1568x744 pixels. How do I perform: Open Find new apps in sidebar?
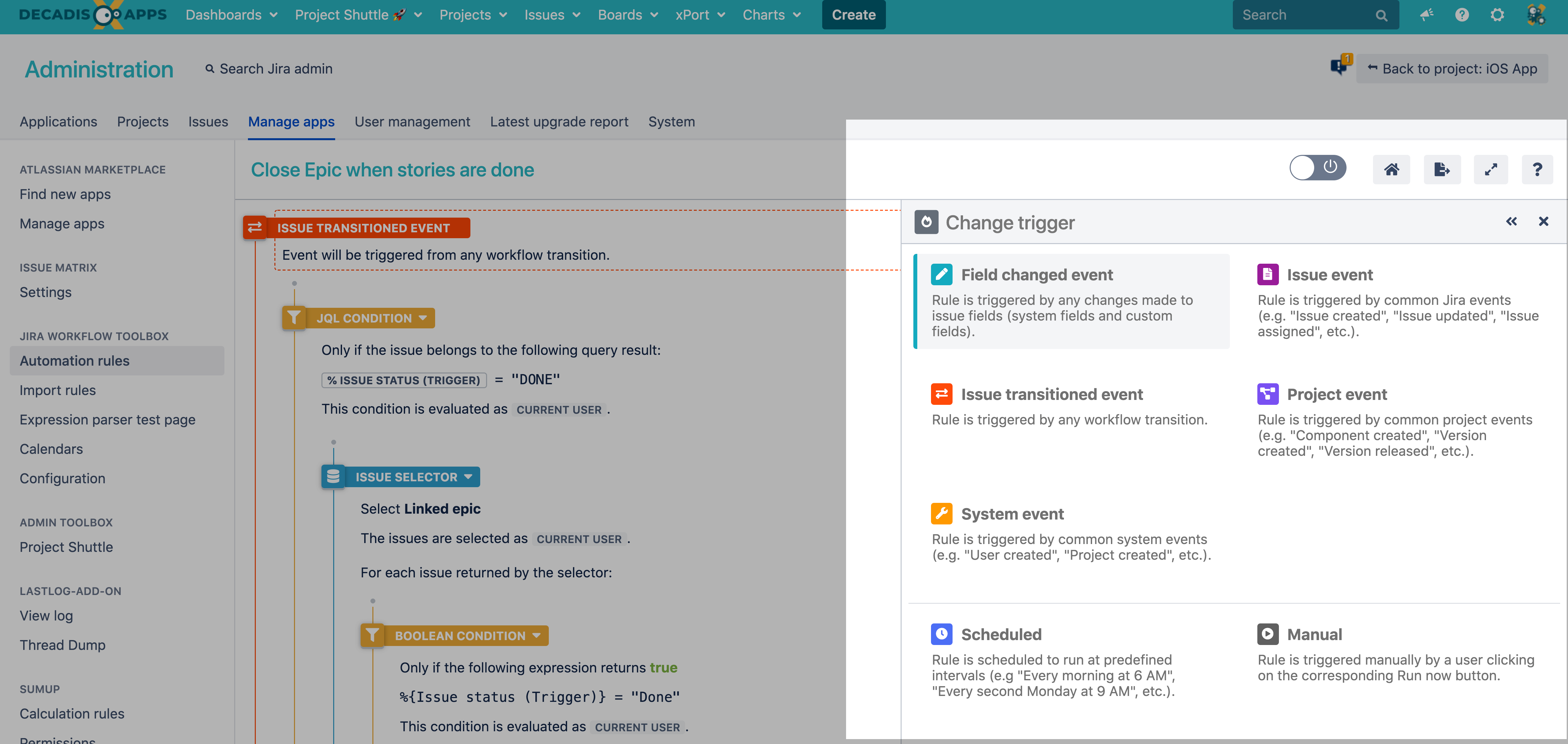65,194
